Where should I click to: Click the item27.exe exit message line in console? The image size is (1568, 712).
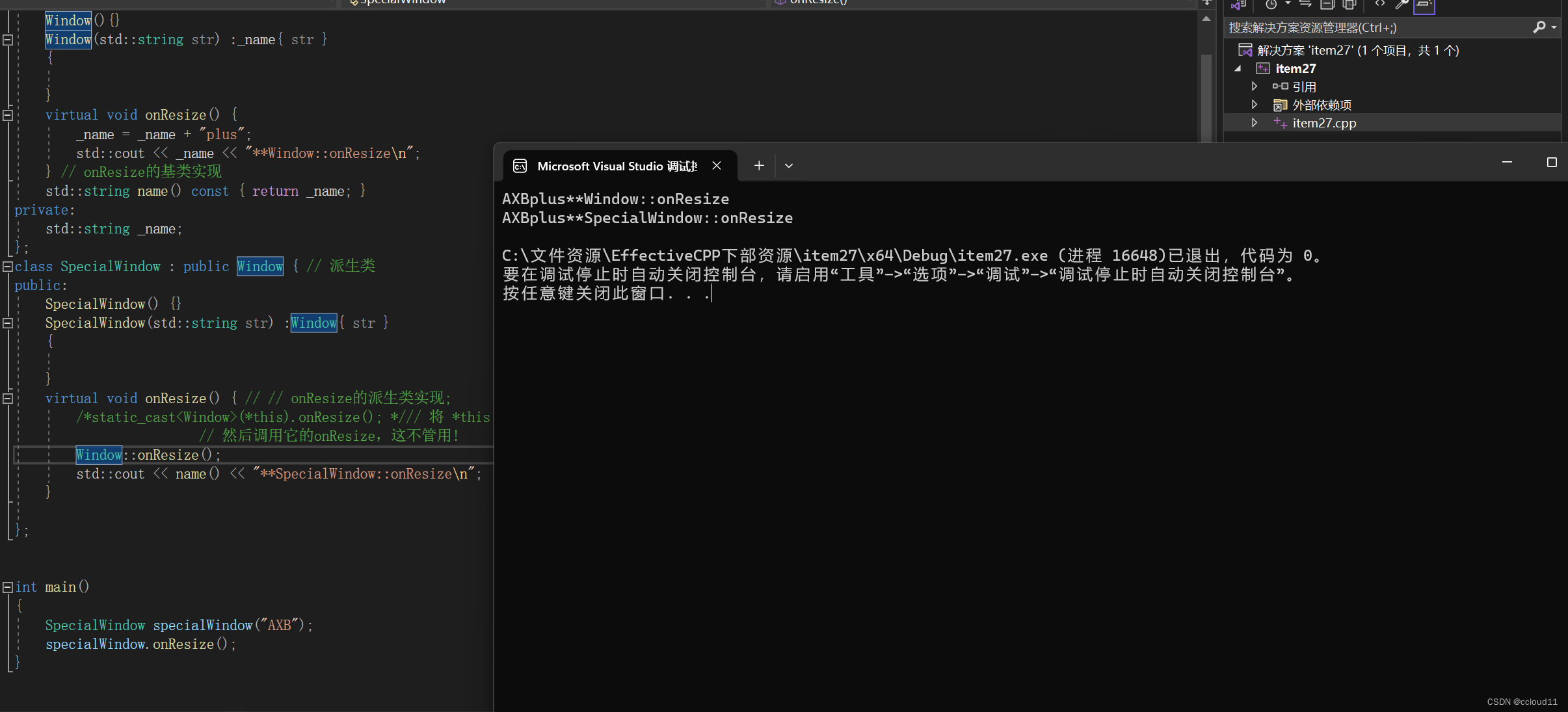tap(913, 256)
